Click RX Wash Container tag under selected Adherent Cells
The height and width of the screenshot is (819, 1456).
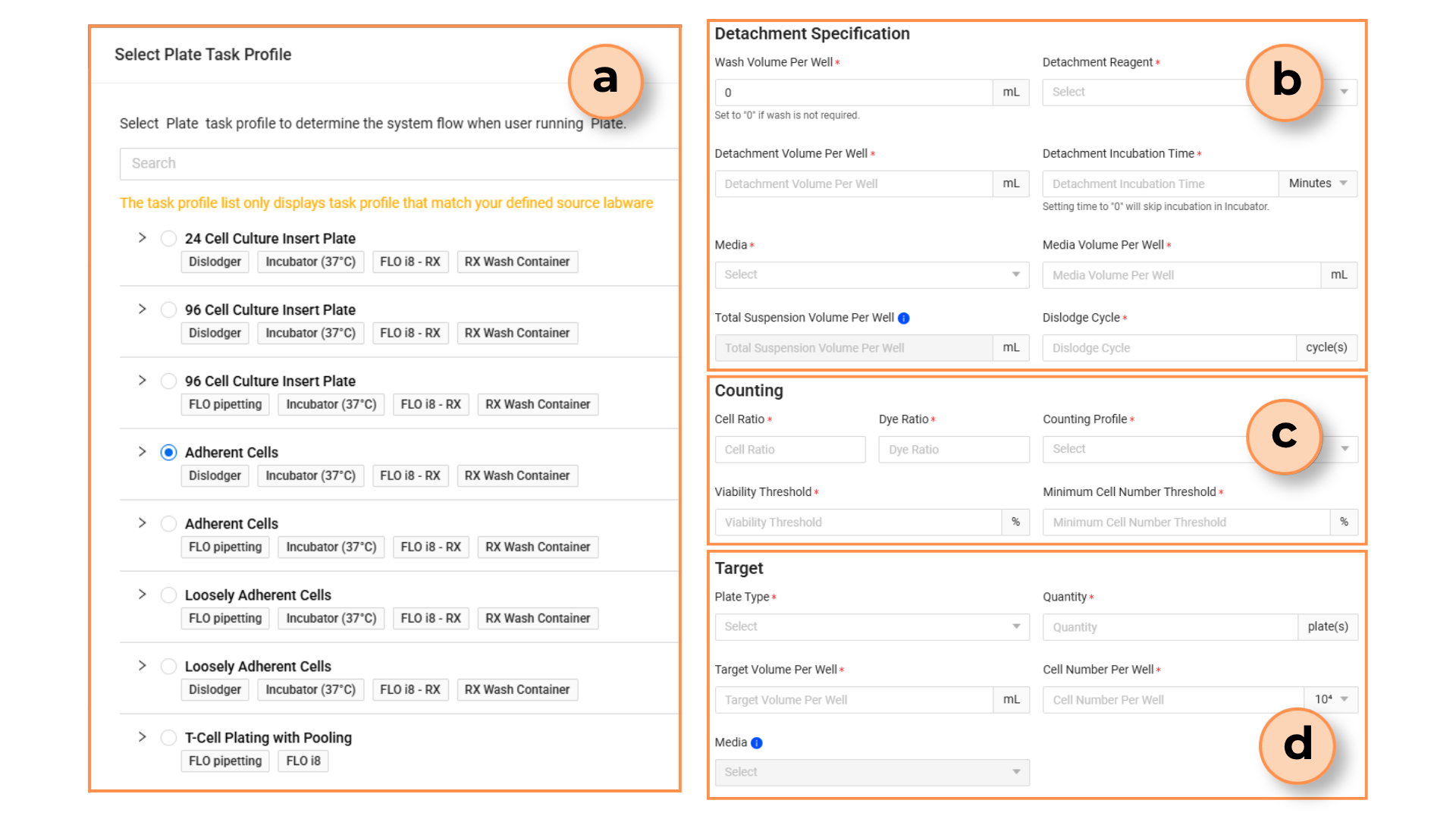(x=517, y=475)
